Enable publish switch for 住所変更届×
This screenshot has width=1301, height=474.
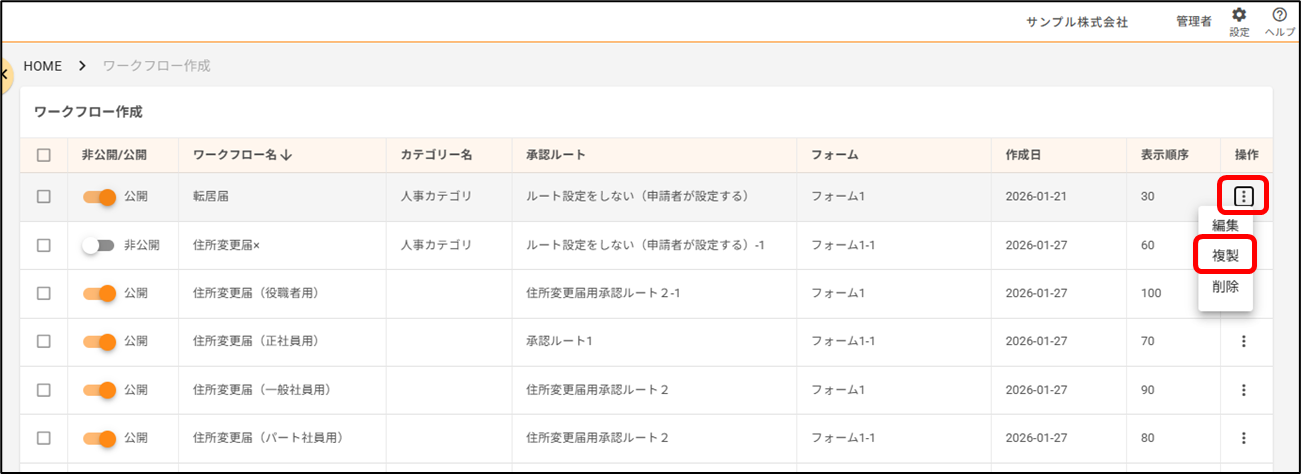pos(98,245)
